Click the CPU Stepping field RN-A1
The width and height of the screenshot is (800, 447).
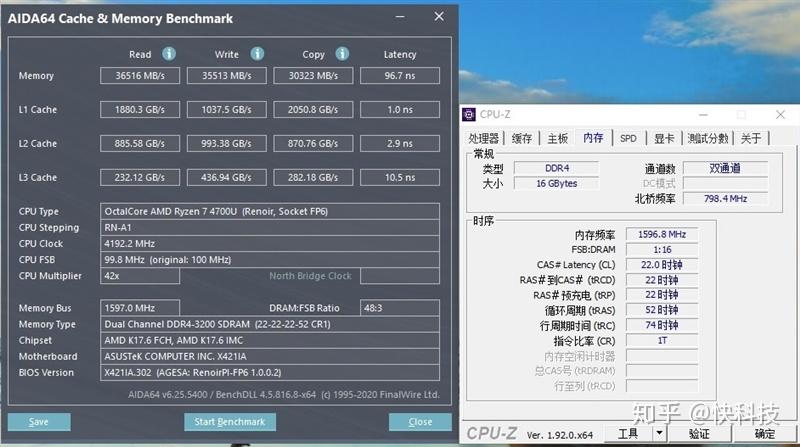tap(270, 228)
